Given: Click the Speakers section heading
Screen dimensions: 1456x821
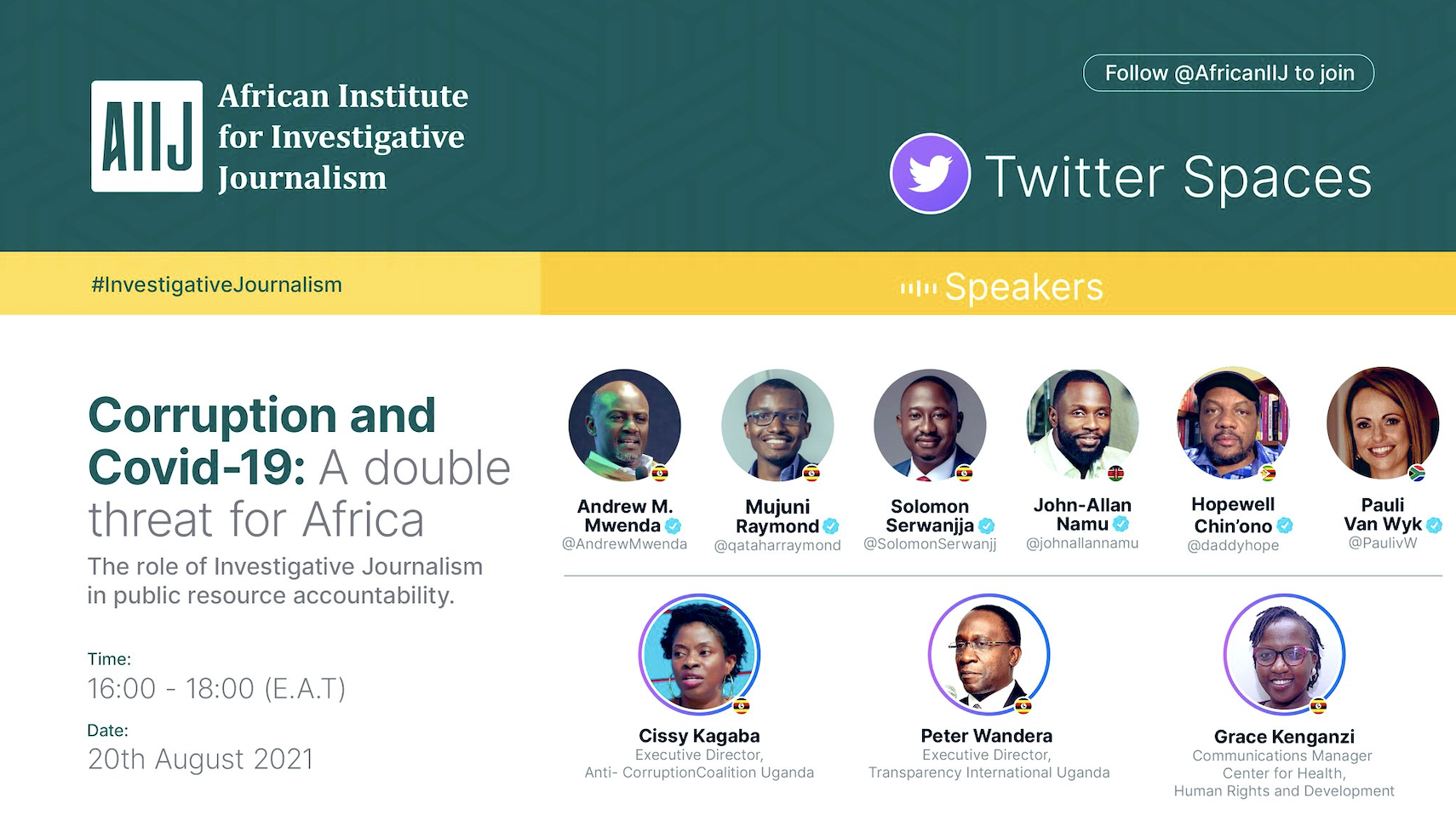Looking at the screenshot, I should tap(1023, 287).
